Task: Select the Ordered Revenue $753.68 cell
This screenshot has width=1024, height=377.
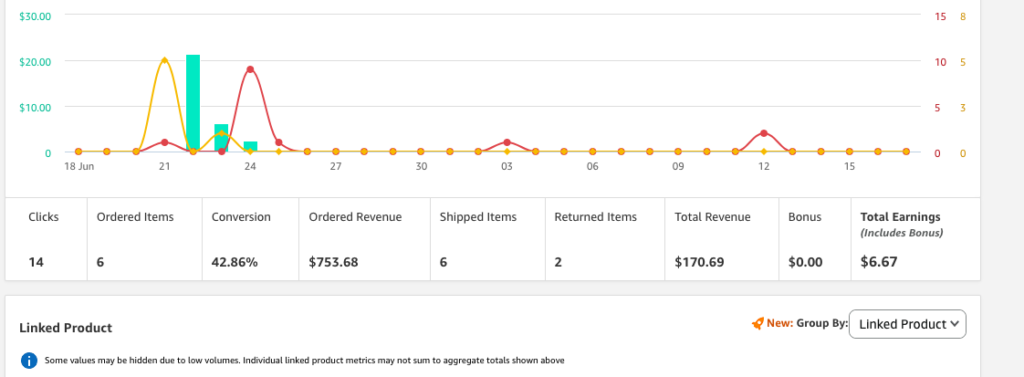Action: [364, 239]
